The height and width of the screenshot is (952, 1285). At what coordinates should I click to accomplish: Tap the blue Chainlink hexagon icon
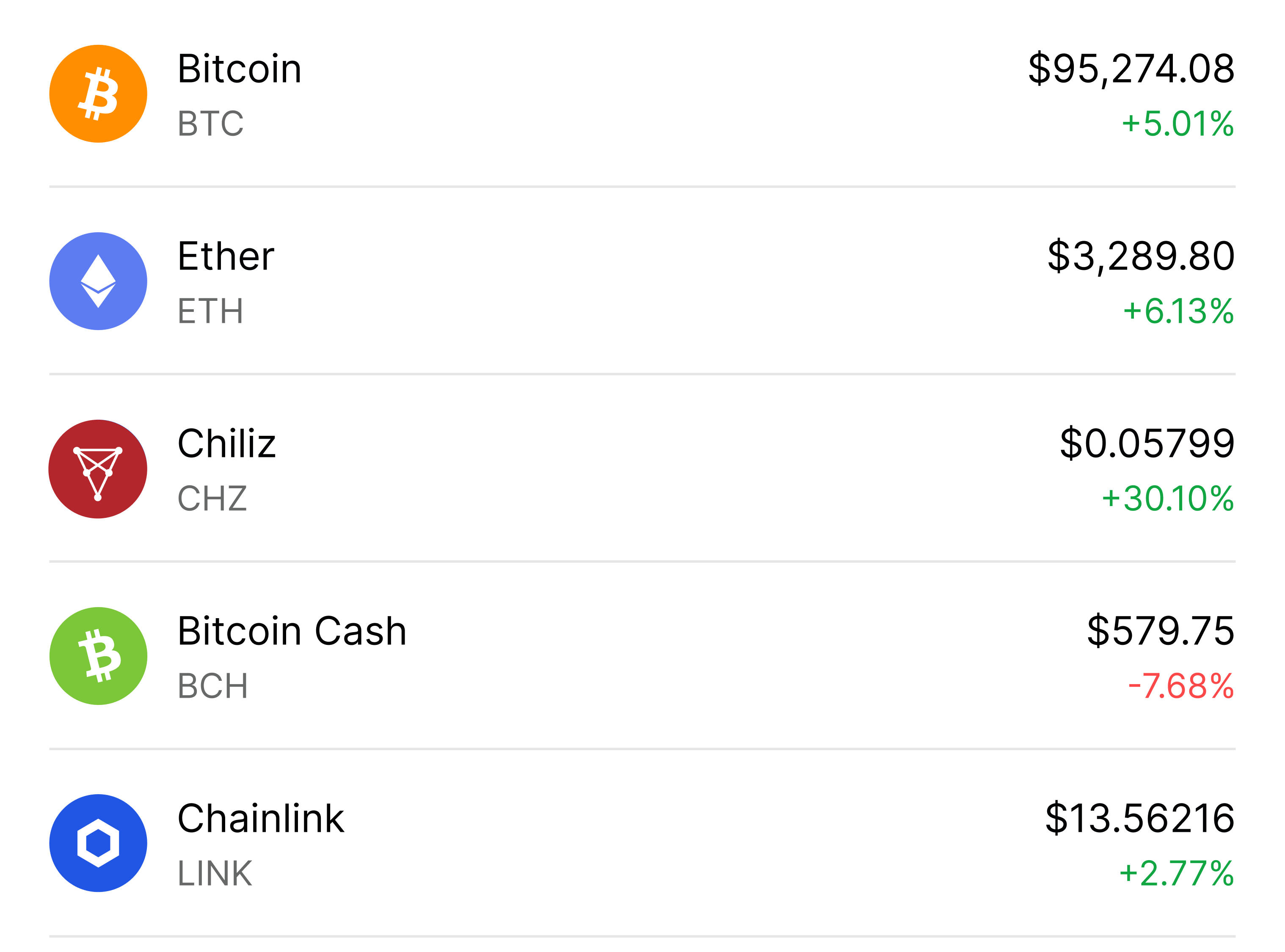98,843
